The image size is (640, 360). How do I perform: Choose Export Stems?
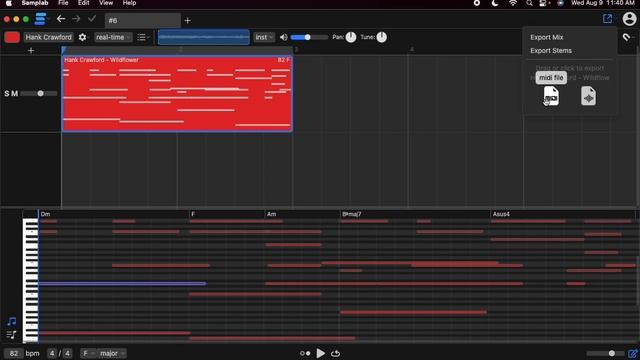click(551, 51)
